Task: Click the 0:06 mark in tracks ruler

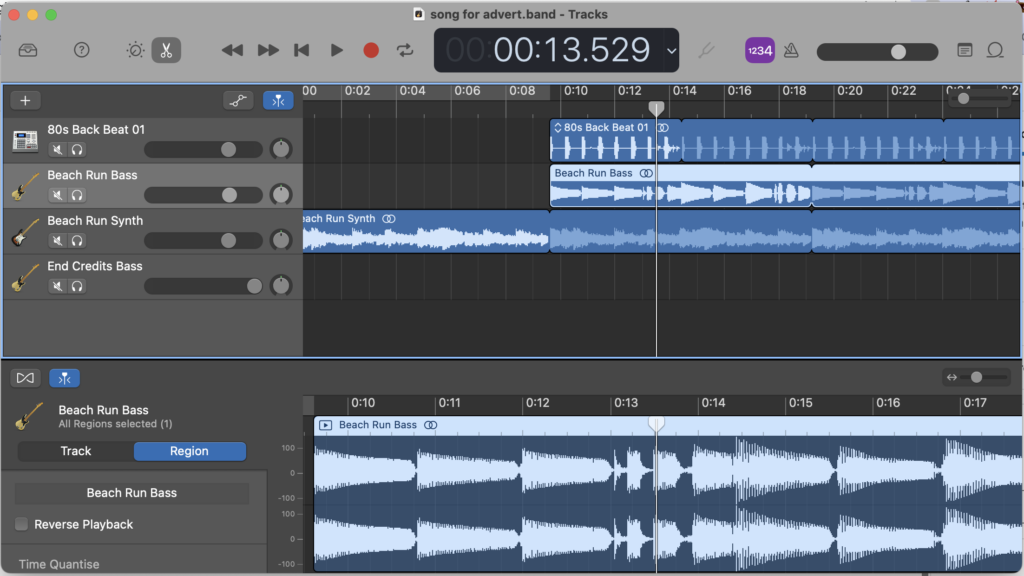Action: click(467, 91)
